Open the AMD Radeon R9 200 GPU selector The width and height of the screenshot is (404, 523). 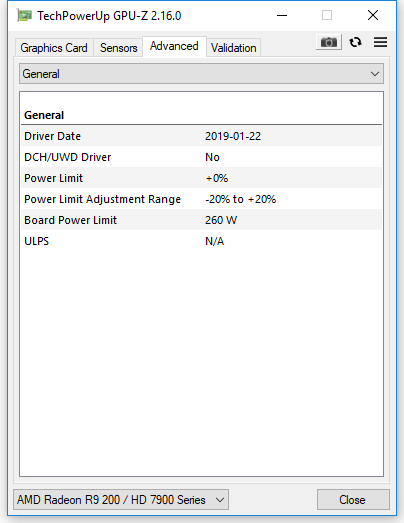121,500
